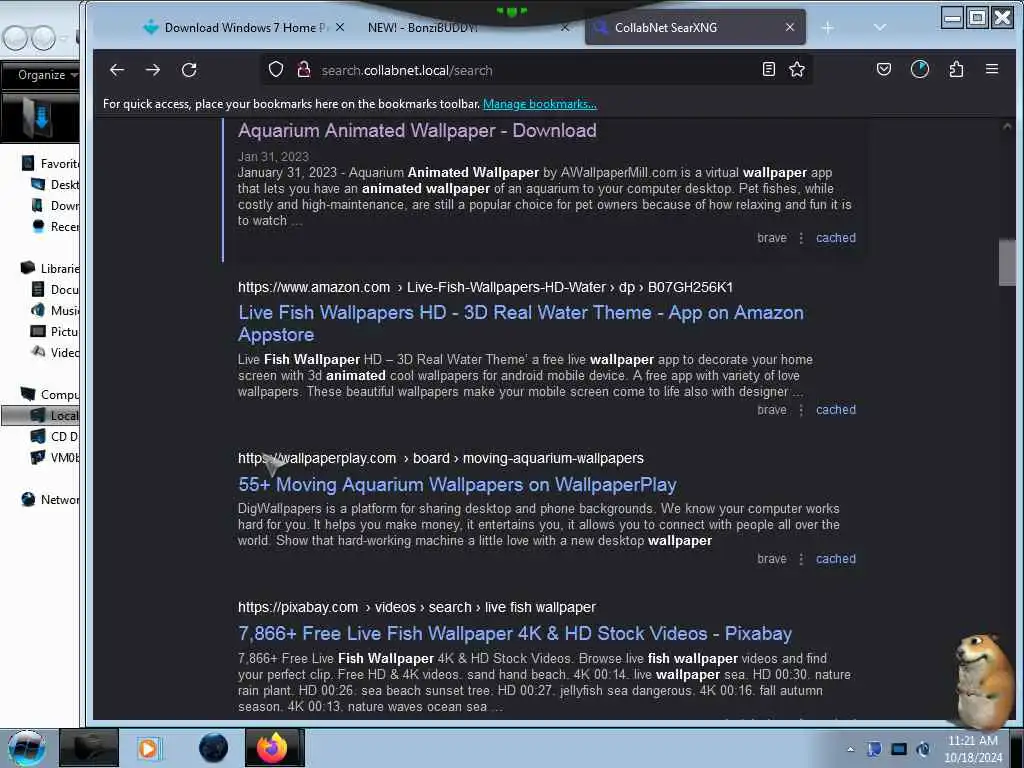Close the CollabNet SearXNG tab
1024x768 pixels.
pos(790,27)
